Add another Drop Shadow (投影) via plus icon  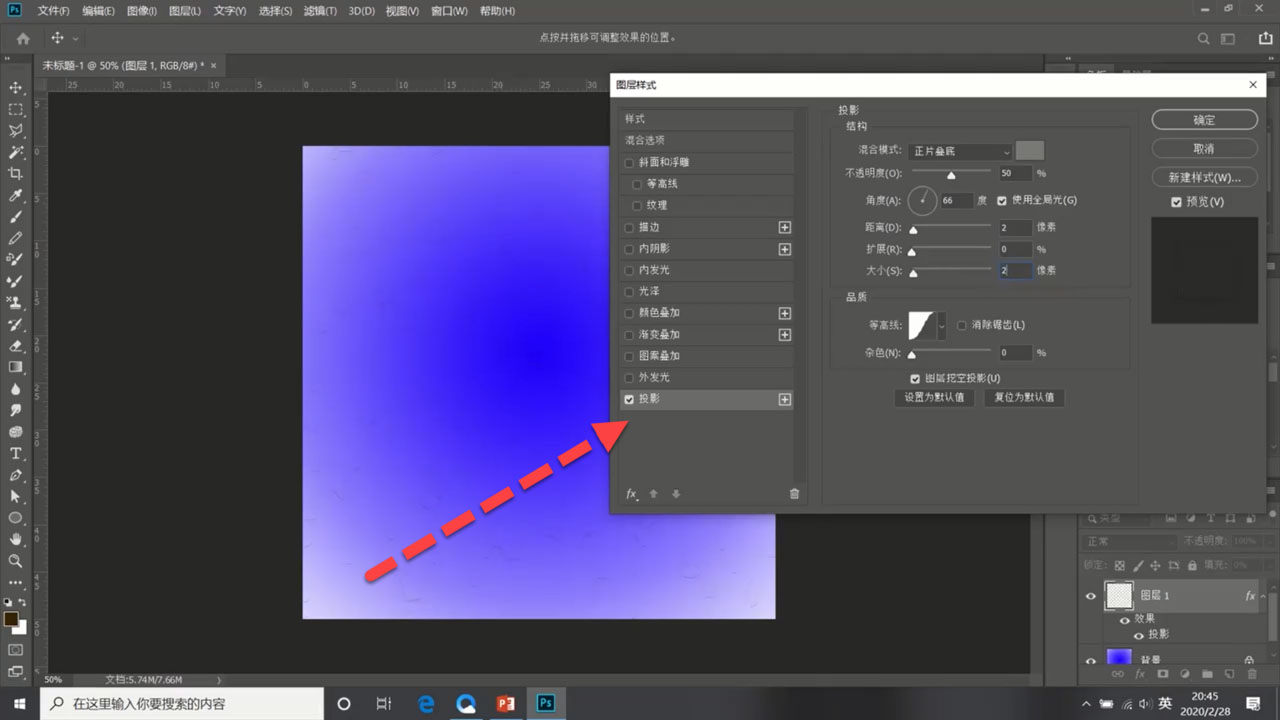pyautogui.click(x=785, y=399)
